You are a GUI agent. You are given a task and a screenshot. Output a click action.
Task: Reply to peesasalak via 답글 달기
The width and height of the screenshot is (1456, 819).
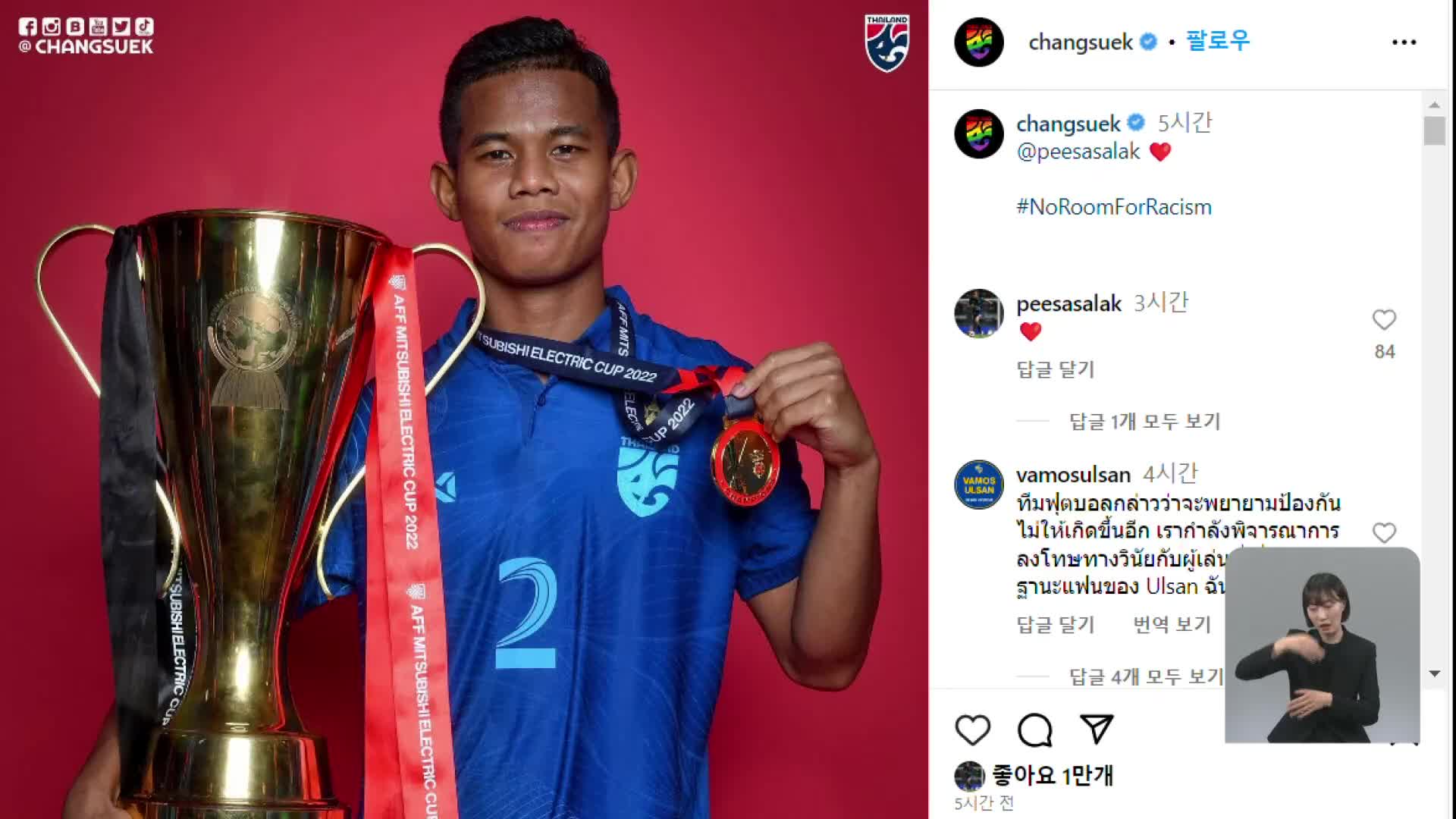point(1055,369)
